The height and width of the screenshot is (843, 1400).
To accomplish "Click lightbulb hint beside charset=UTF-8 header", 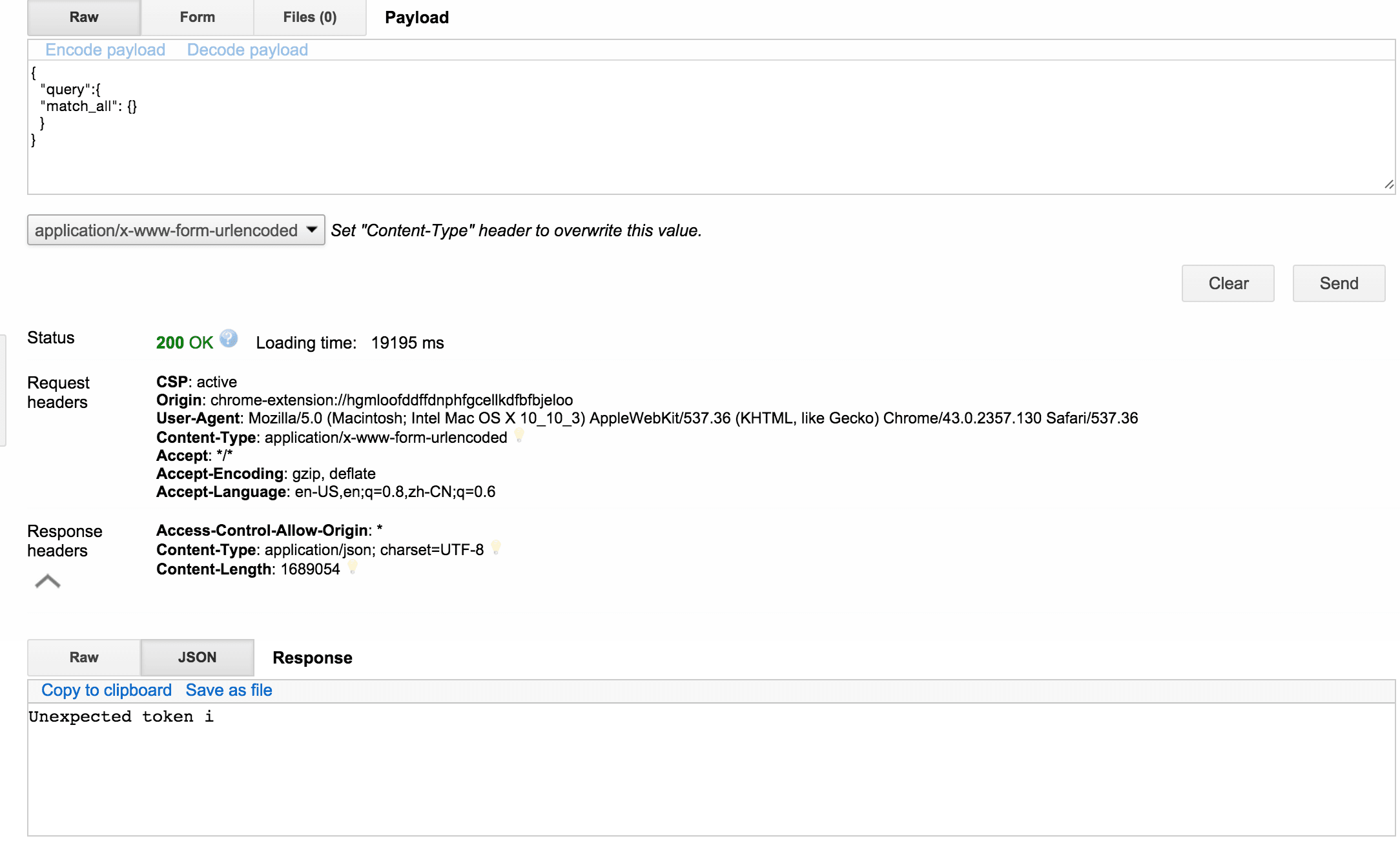I will tap(496, 548).
